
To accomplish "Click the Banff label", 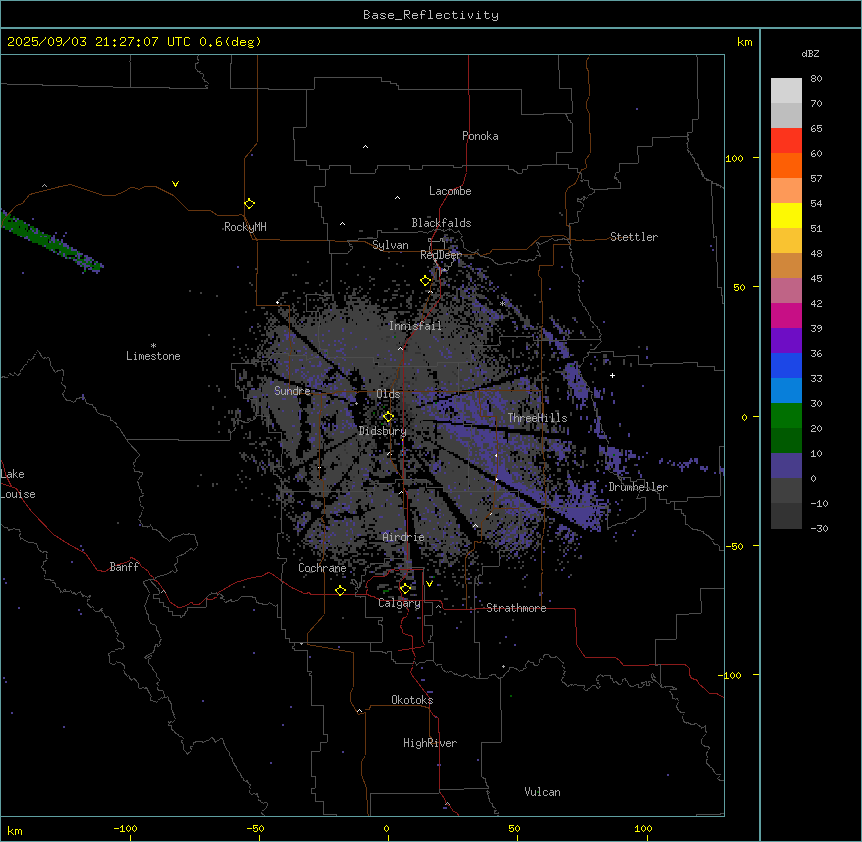I will point(124,567).
